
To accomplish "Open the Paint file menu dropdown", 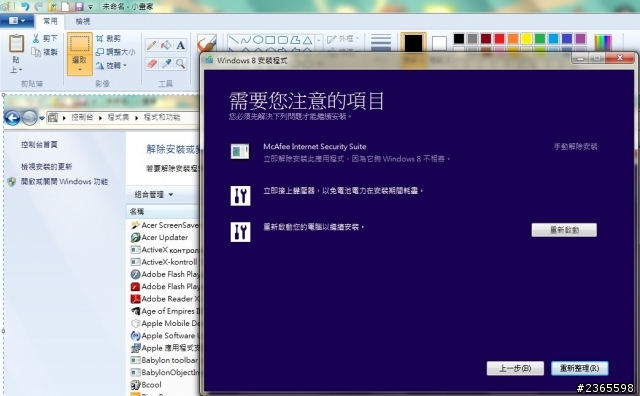I will (17, 20).
